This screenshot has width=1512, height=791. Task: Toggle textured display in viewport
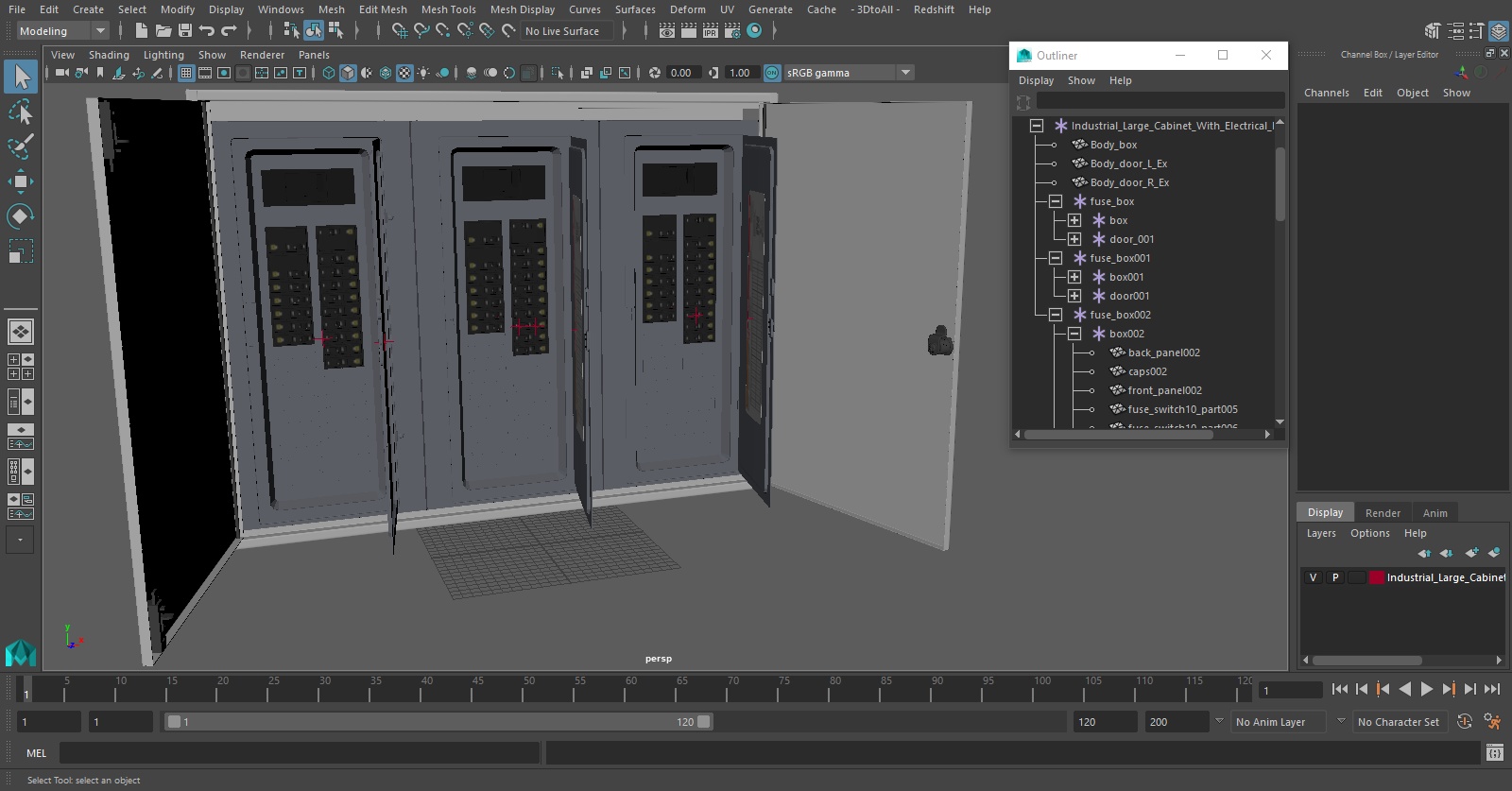(404, 73)
